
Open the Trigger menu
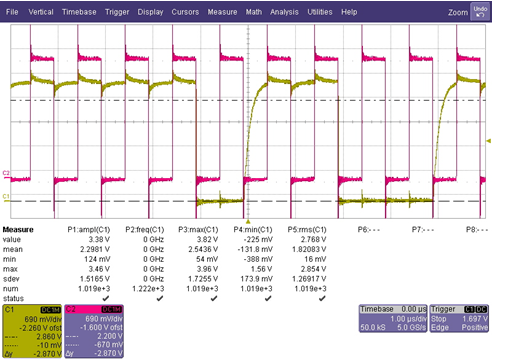point(117,12)
